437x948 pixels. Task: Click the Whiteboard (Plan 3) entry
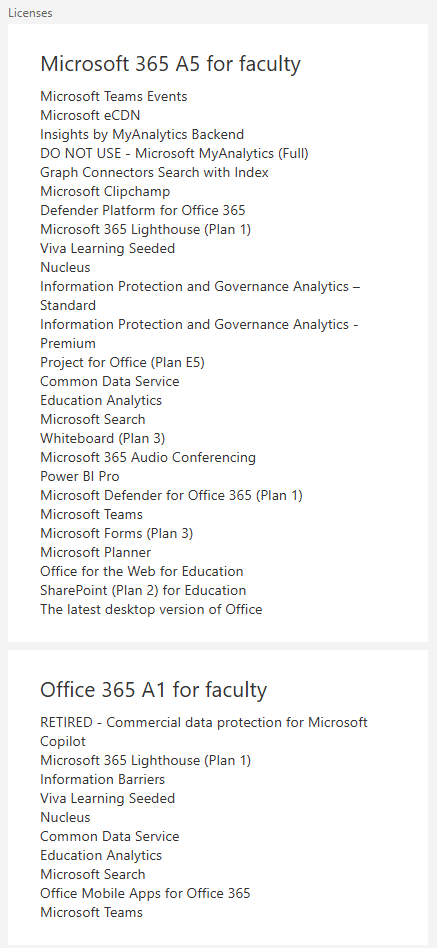tap(103, 438)
